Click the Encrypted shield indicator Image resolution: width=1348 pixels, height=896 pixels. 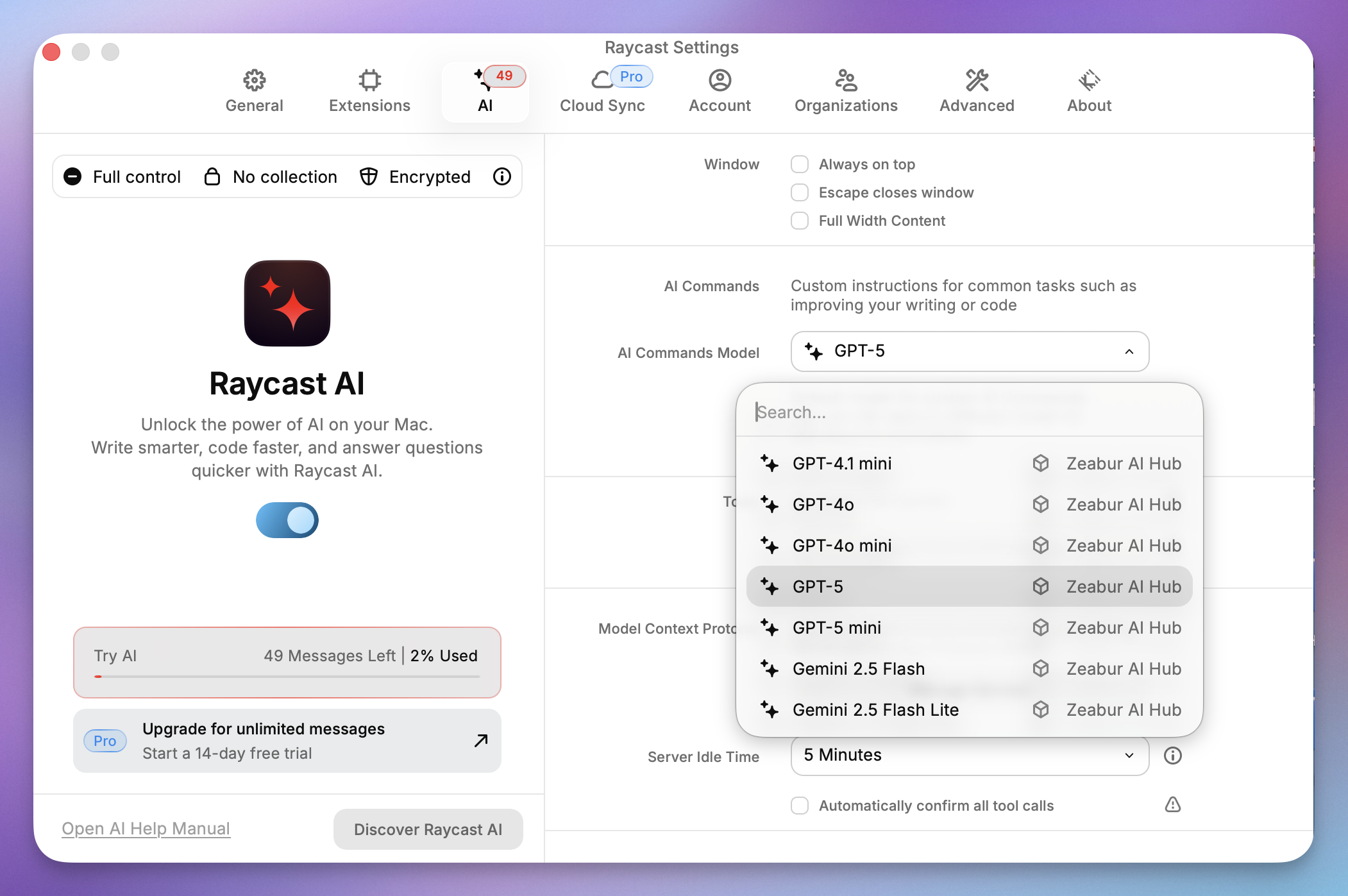[415, 176]
